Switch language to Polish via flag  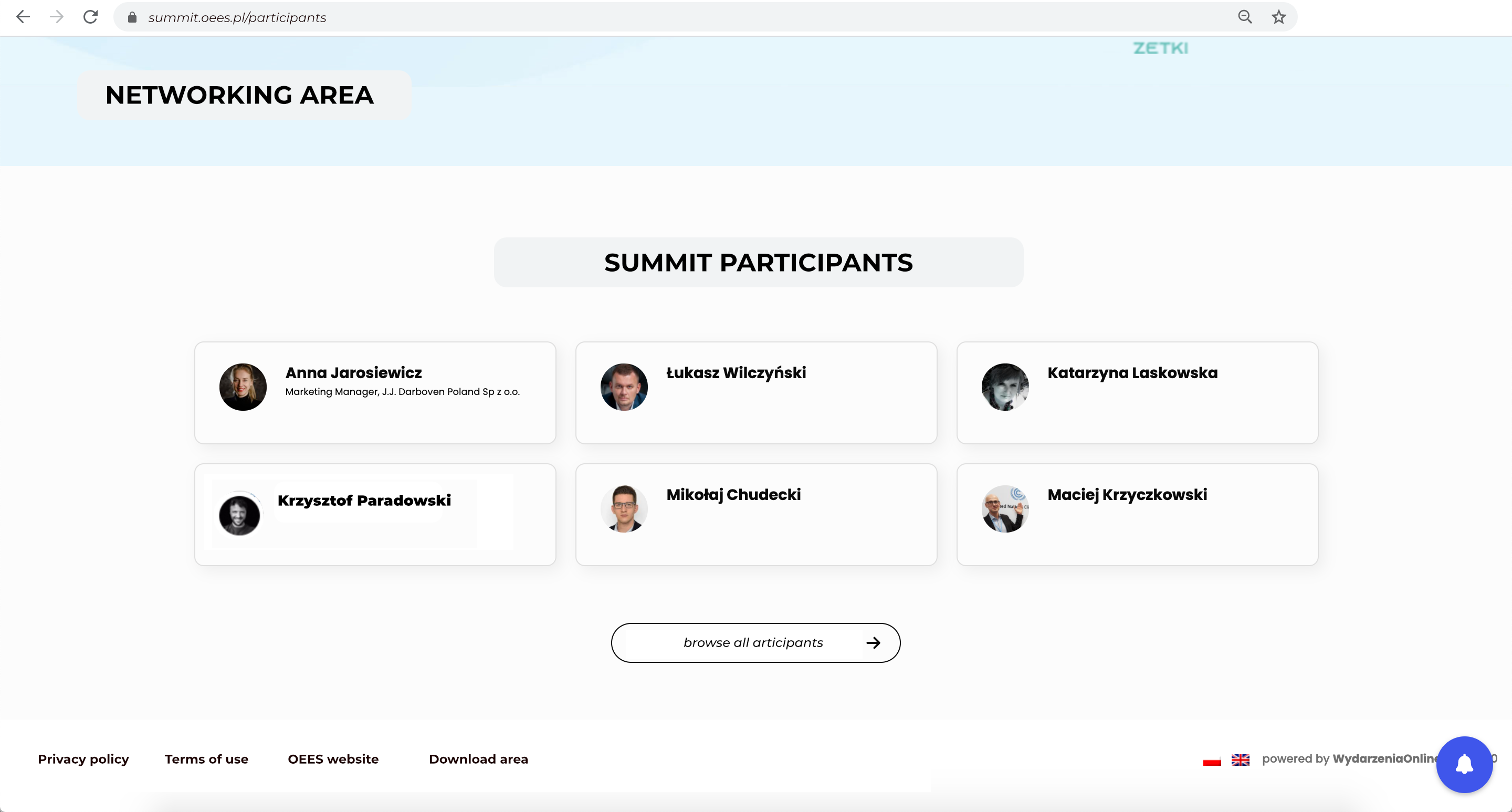1212,761
